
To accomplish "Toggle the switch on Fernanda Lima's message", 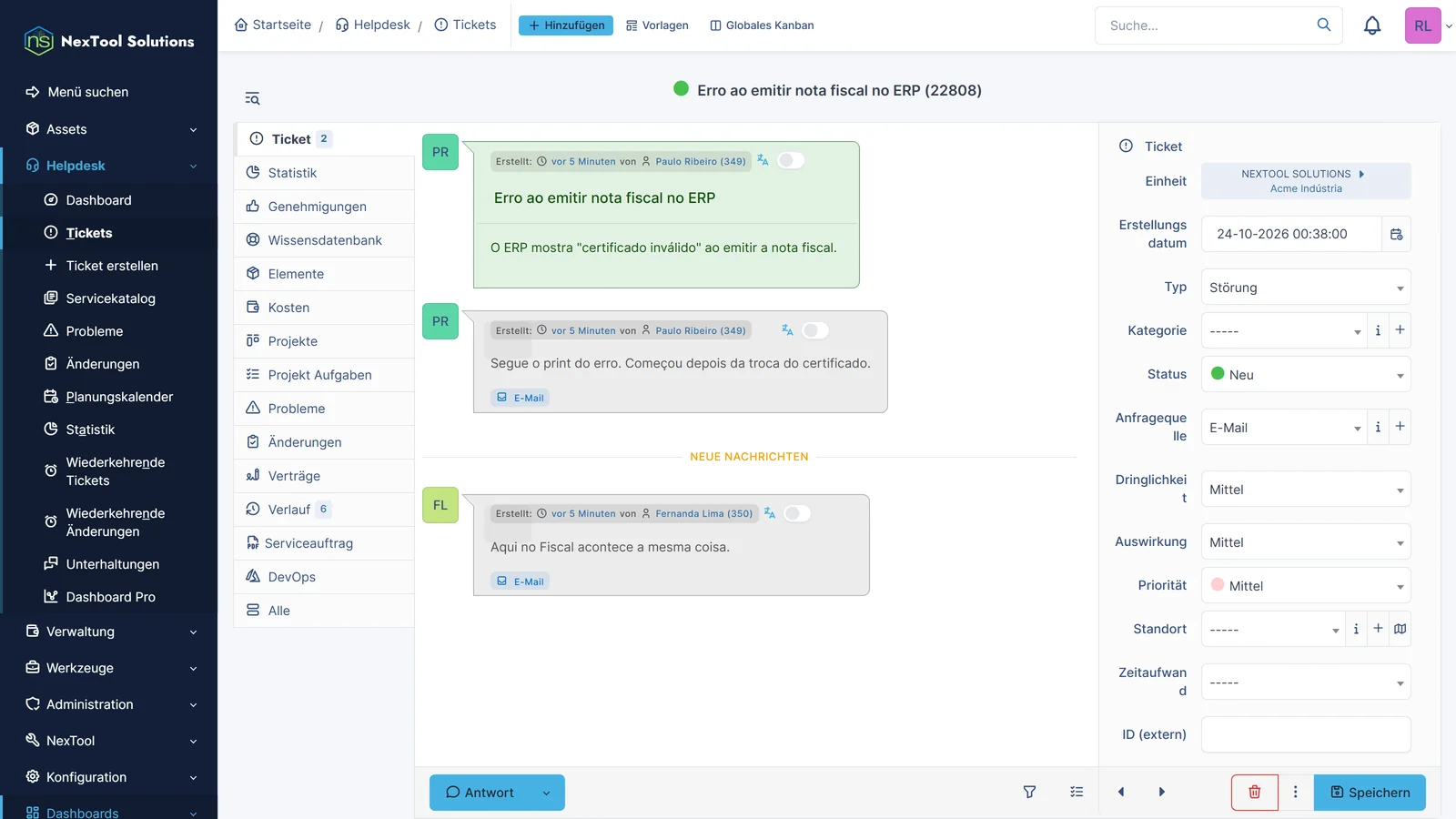I will (x=796, y=513).
